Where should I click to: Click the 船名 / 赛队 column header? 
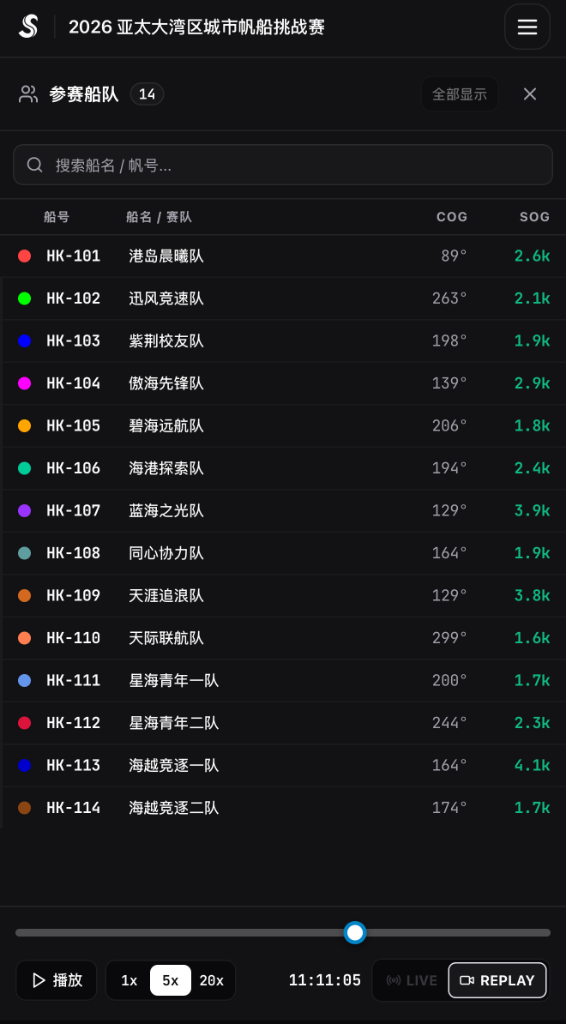pyautogui.click(x=159, y=217)
